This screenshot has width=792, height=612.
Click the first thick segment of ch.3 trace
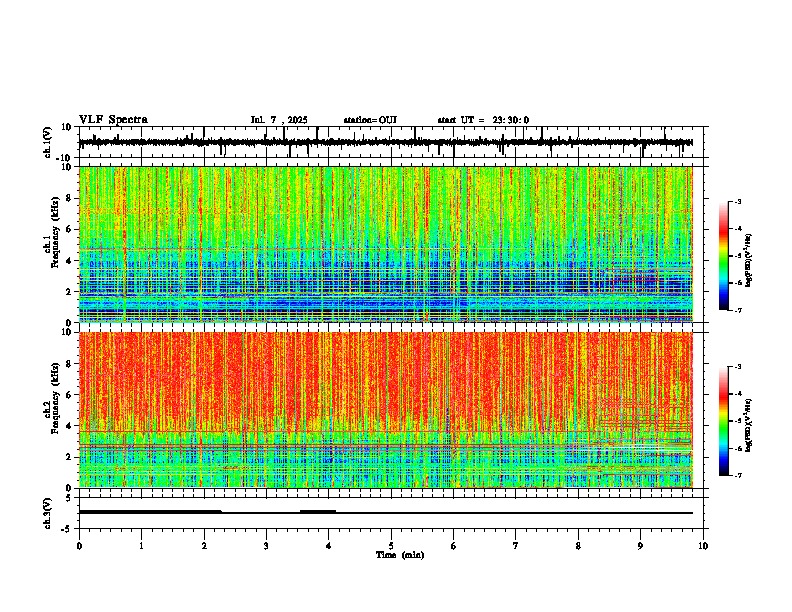coord(150,512)
